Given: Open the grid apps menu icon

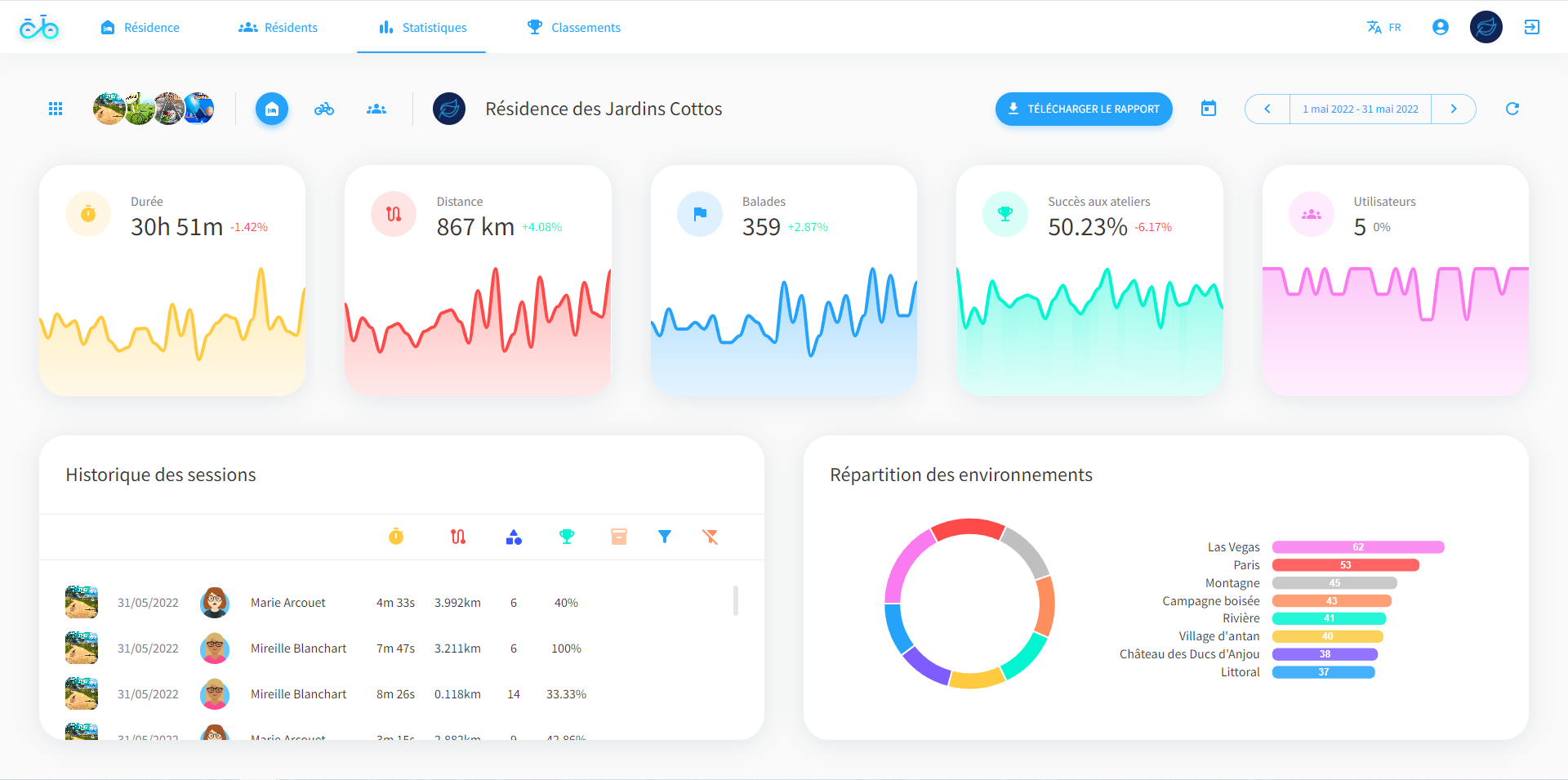Looking at the screenshot, I should (x=56, y=109).
